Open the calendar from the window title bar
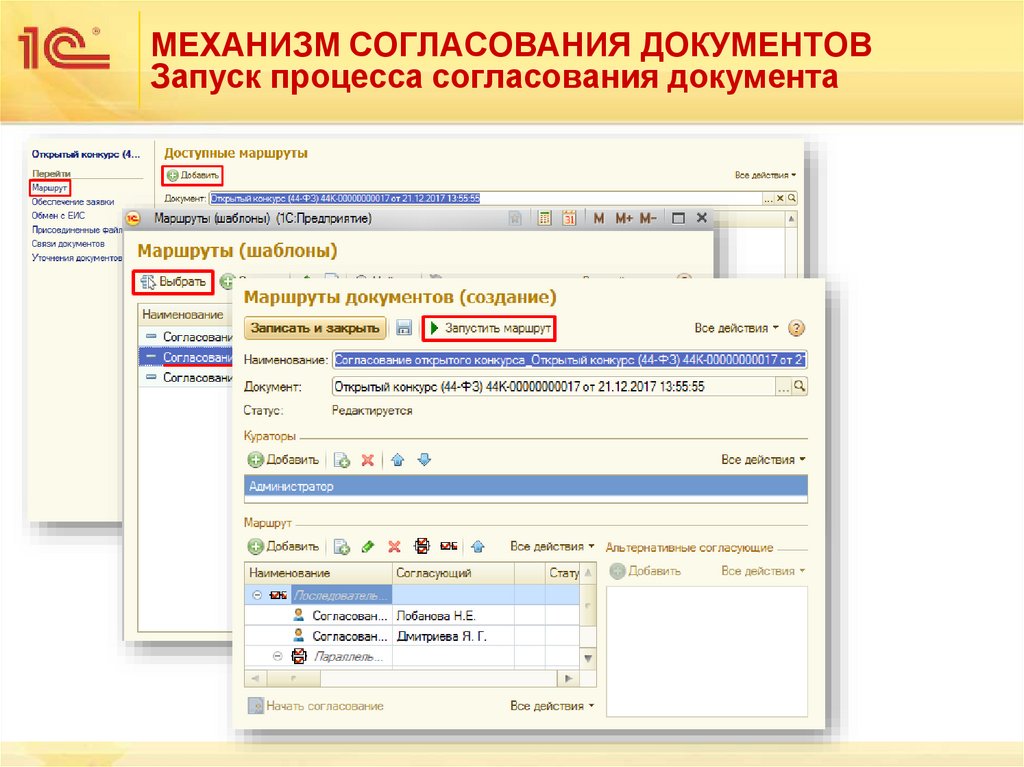Screen dimensions: 1024x767 point(569,218)
